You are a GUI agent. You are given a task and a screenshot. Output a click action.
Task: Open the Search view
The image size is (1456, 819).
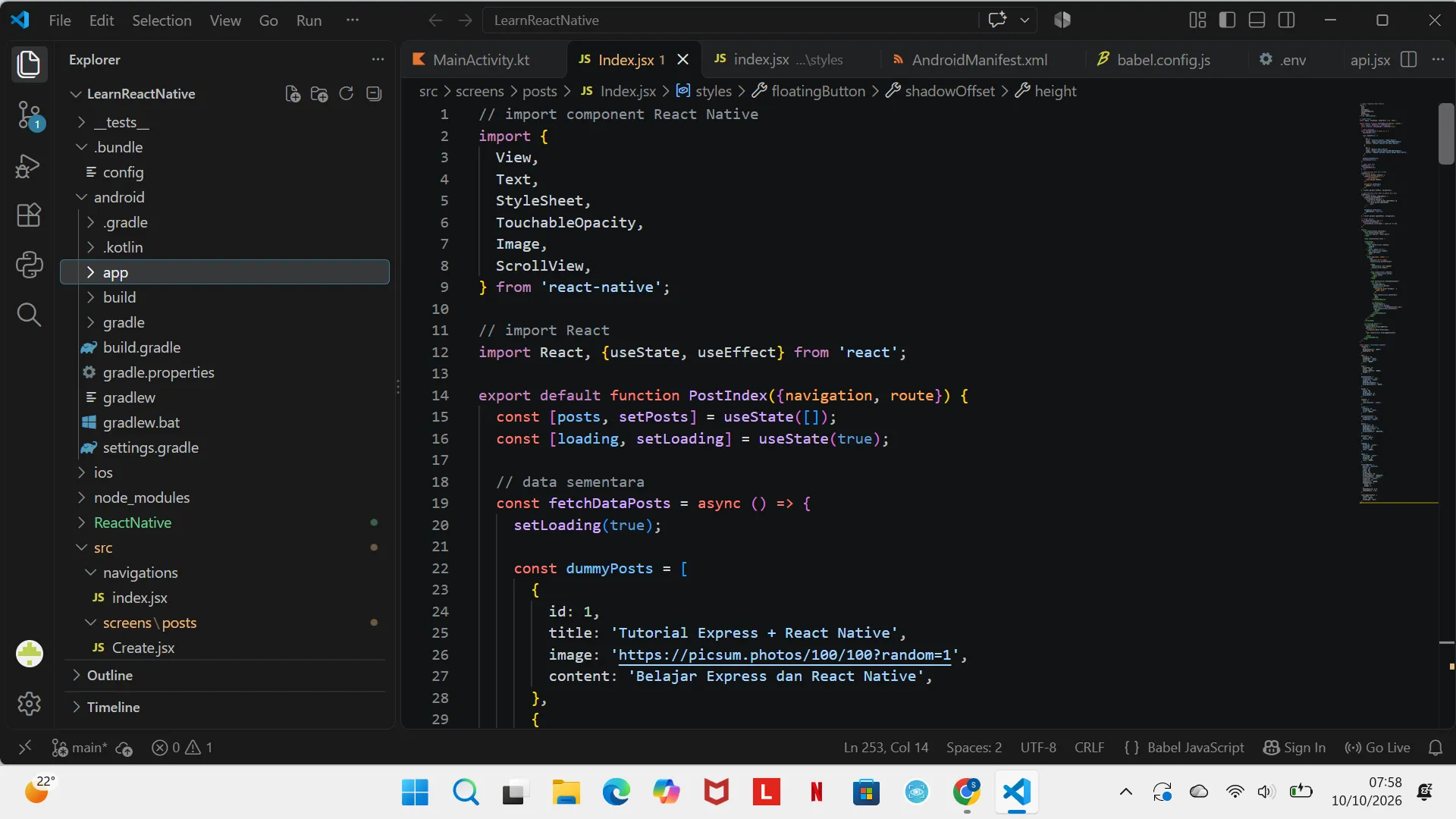pos(29,314)
